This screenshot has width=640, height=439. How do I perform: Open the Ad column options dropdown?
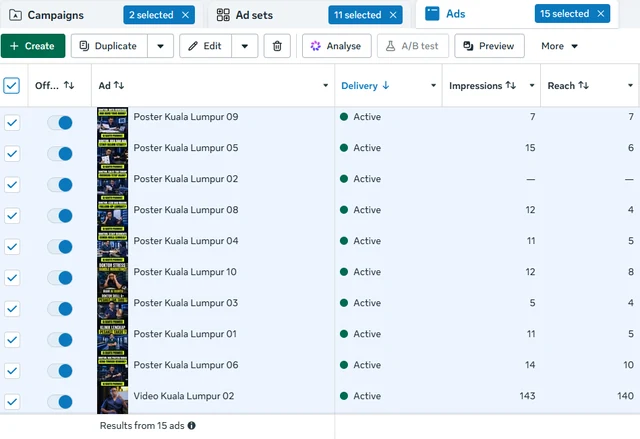325,85
